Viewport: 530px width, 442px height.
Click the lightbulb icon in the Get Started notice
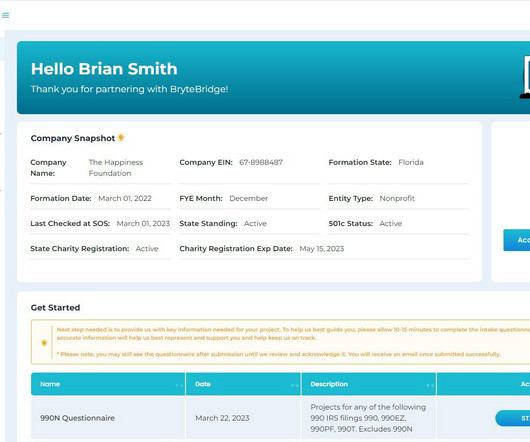tap(44, 343)
